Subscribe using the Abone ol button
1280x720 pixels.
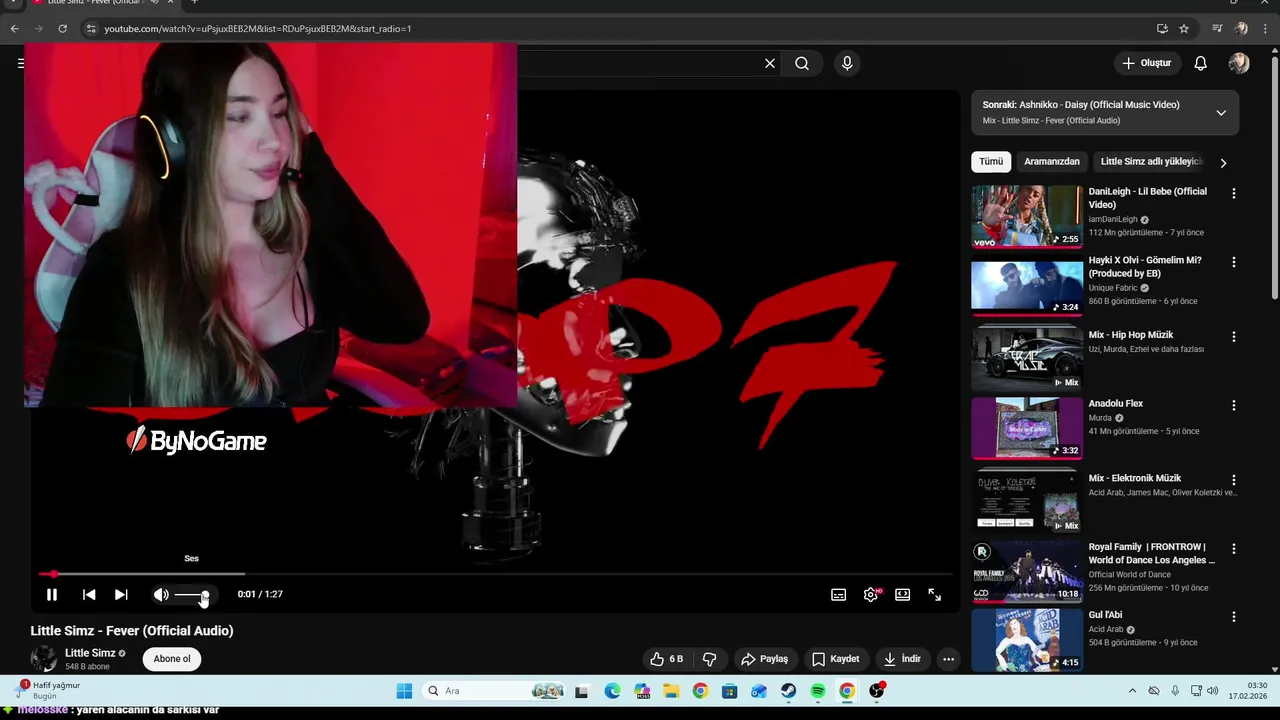pyautogui.click(x=172, y=659)
